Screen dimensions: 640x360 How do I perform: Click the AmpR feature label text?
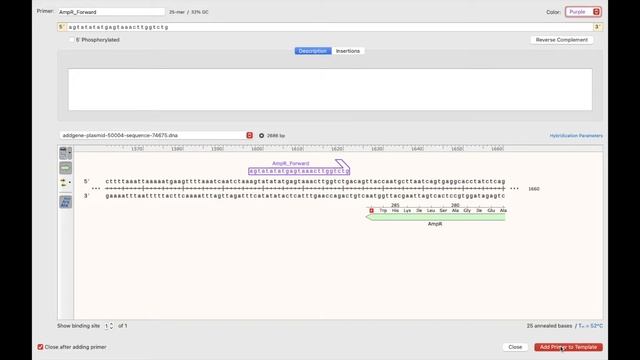coord(435,224)
